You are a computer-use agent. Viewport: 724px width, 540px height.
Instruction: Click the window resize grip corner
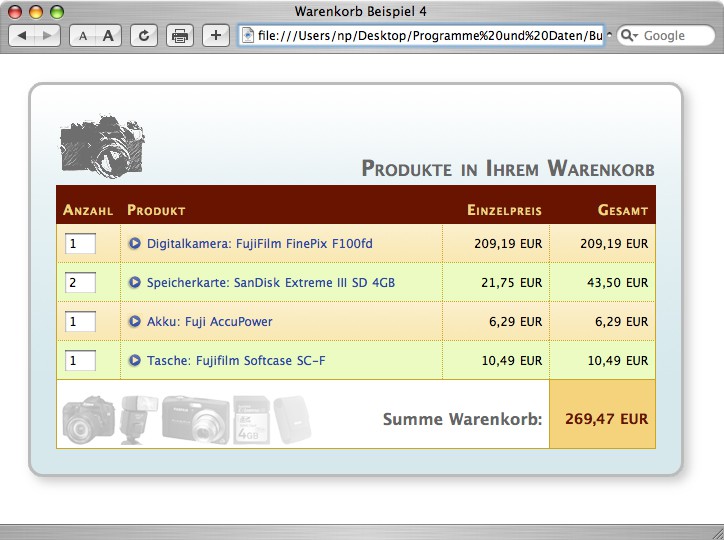(718, 533)
